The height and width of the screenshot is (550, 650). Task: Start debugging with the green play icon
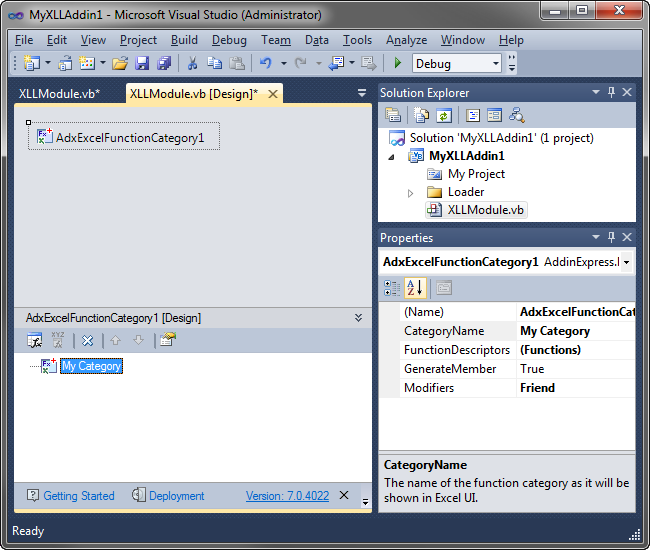398,63
